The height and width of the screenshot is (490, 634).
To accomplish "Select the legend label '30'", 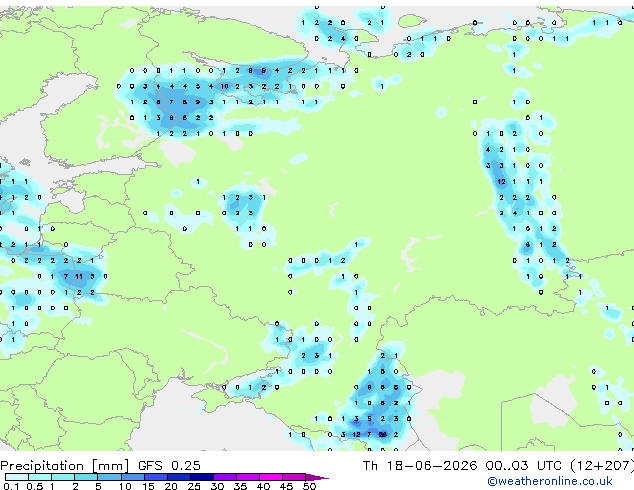I will (x=217, y=486).
